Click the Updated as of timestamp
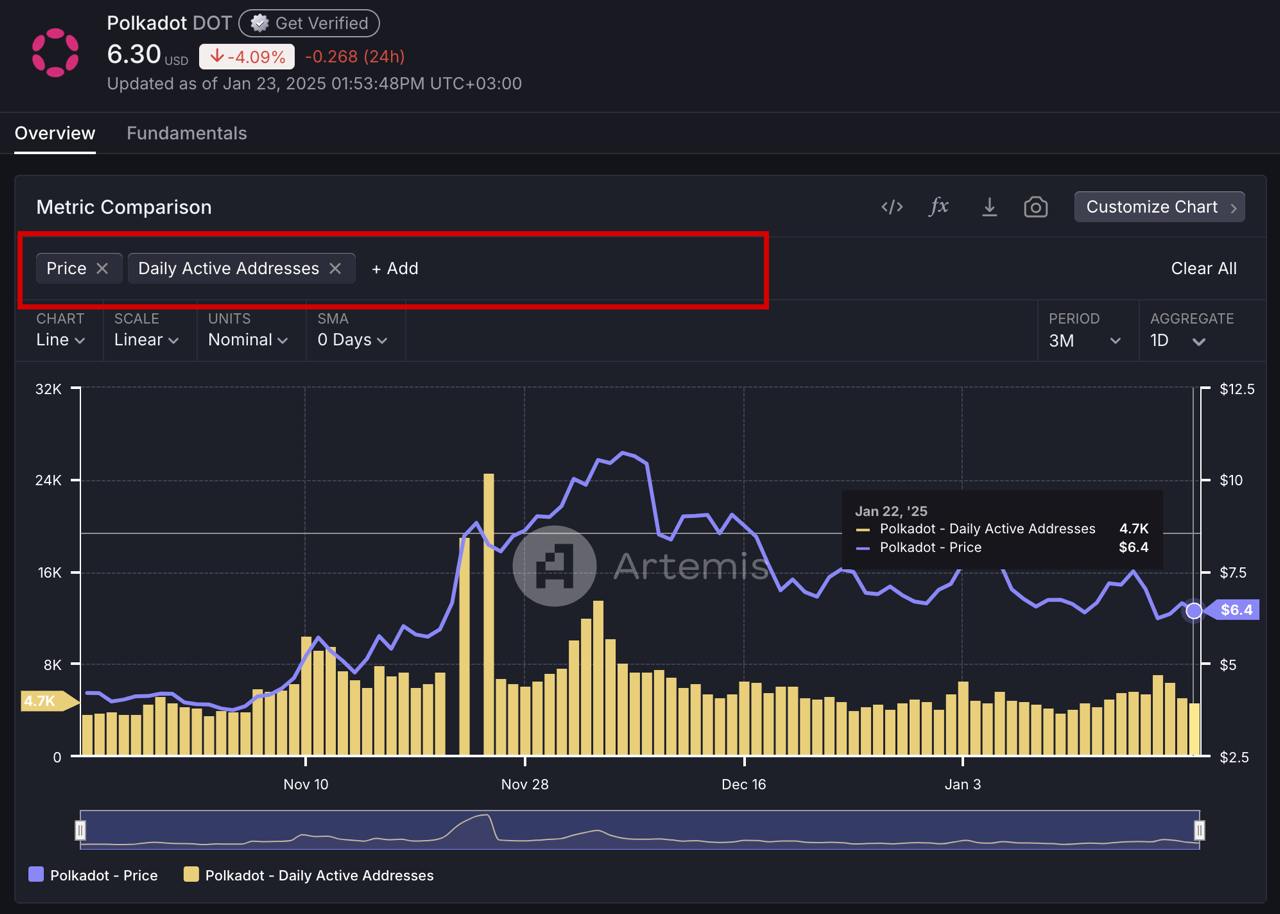Image resolution: width=1280 pixels, height=914 pixels. (314, 84)
